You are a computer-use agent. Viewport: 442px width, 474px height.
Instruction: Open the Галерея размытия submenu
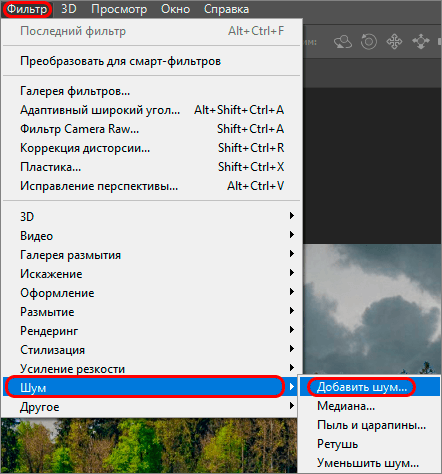click(x=152, y=255)
